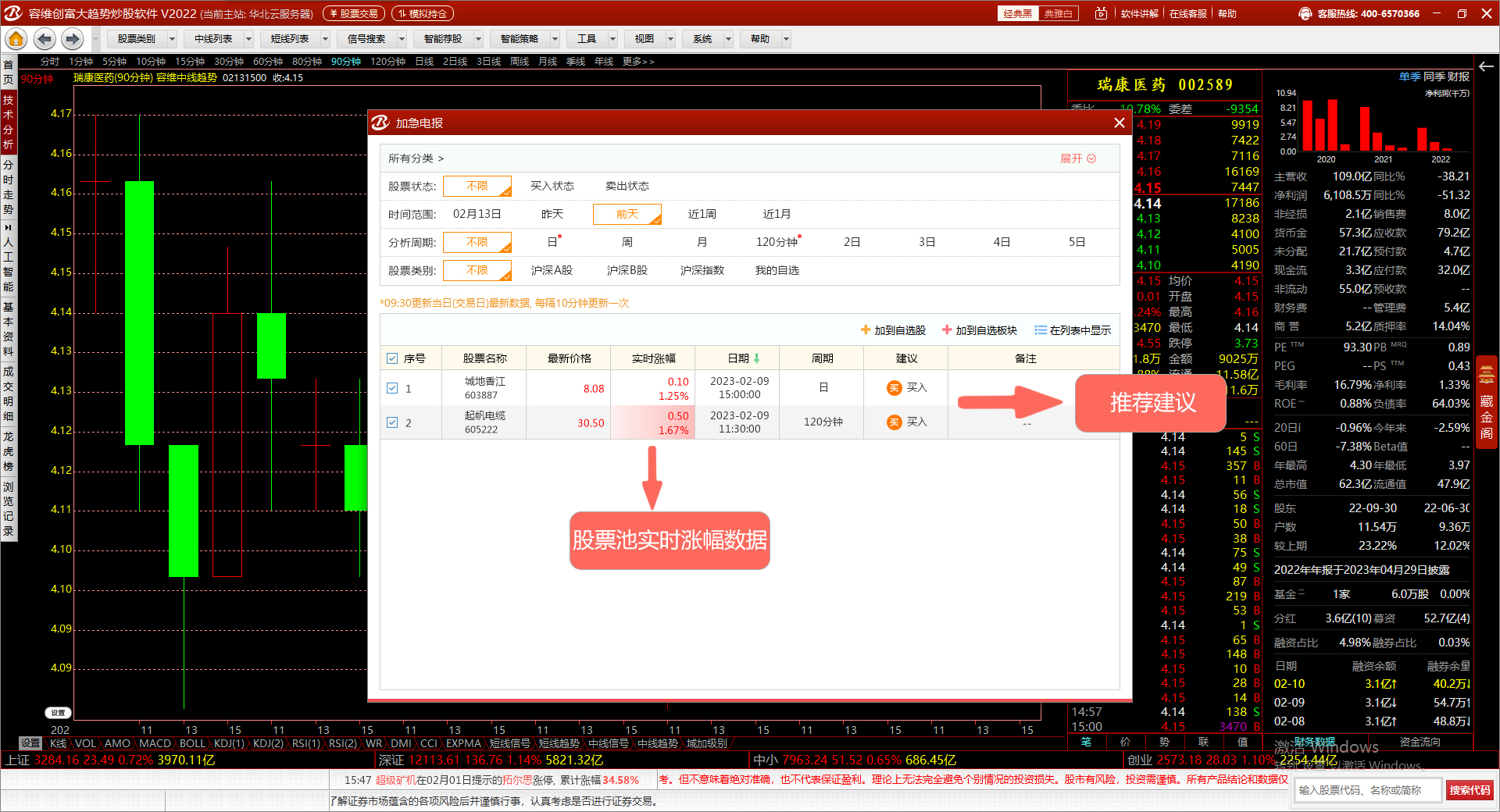Switch to 90分钟 chart period
Viewport: 1500px width, 812px height.
[346, 61]
